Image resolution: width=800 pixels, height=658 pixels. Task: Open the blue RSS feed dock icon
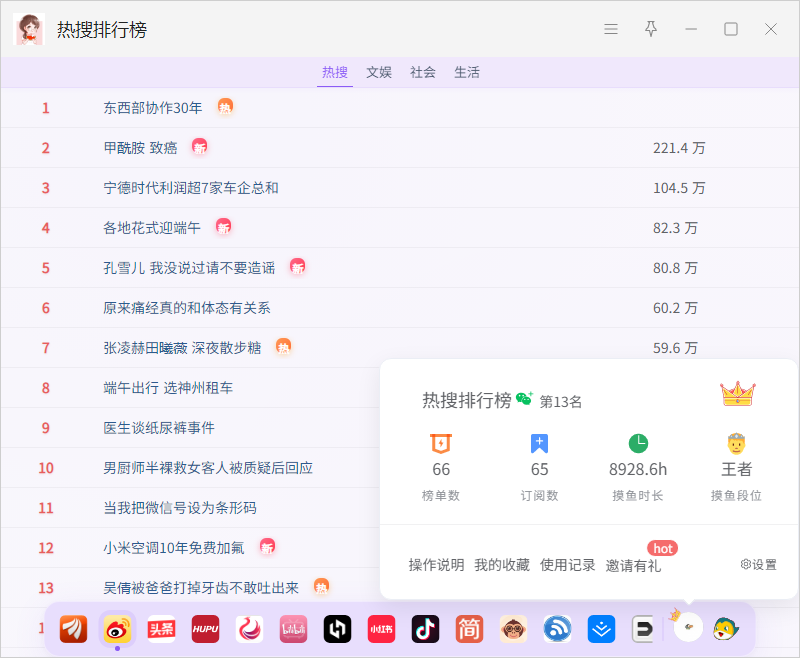tap(557, 629)
